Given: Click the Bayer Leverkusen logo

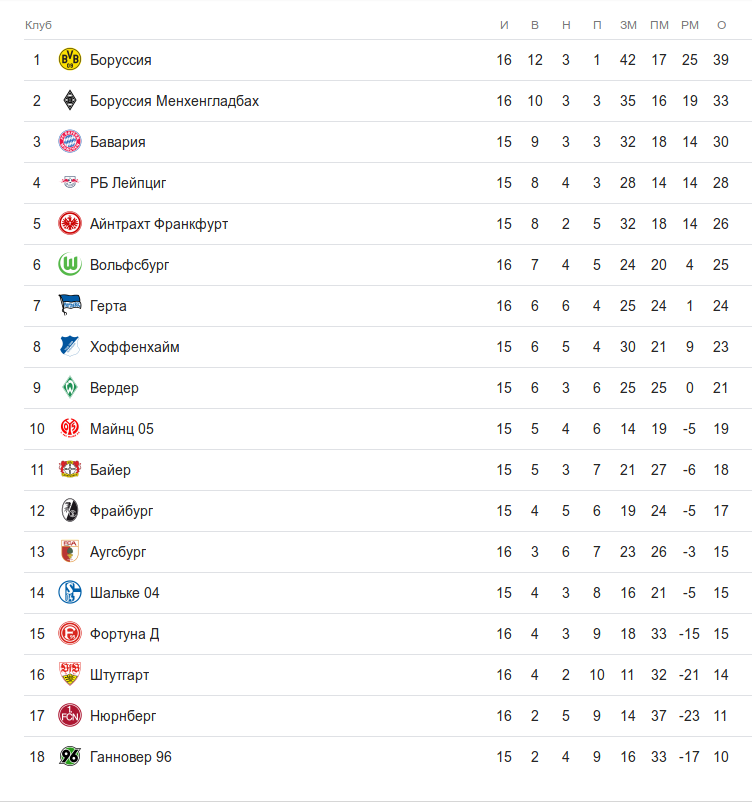Looking at the screenshot, I should pos(70,470).
